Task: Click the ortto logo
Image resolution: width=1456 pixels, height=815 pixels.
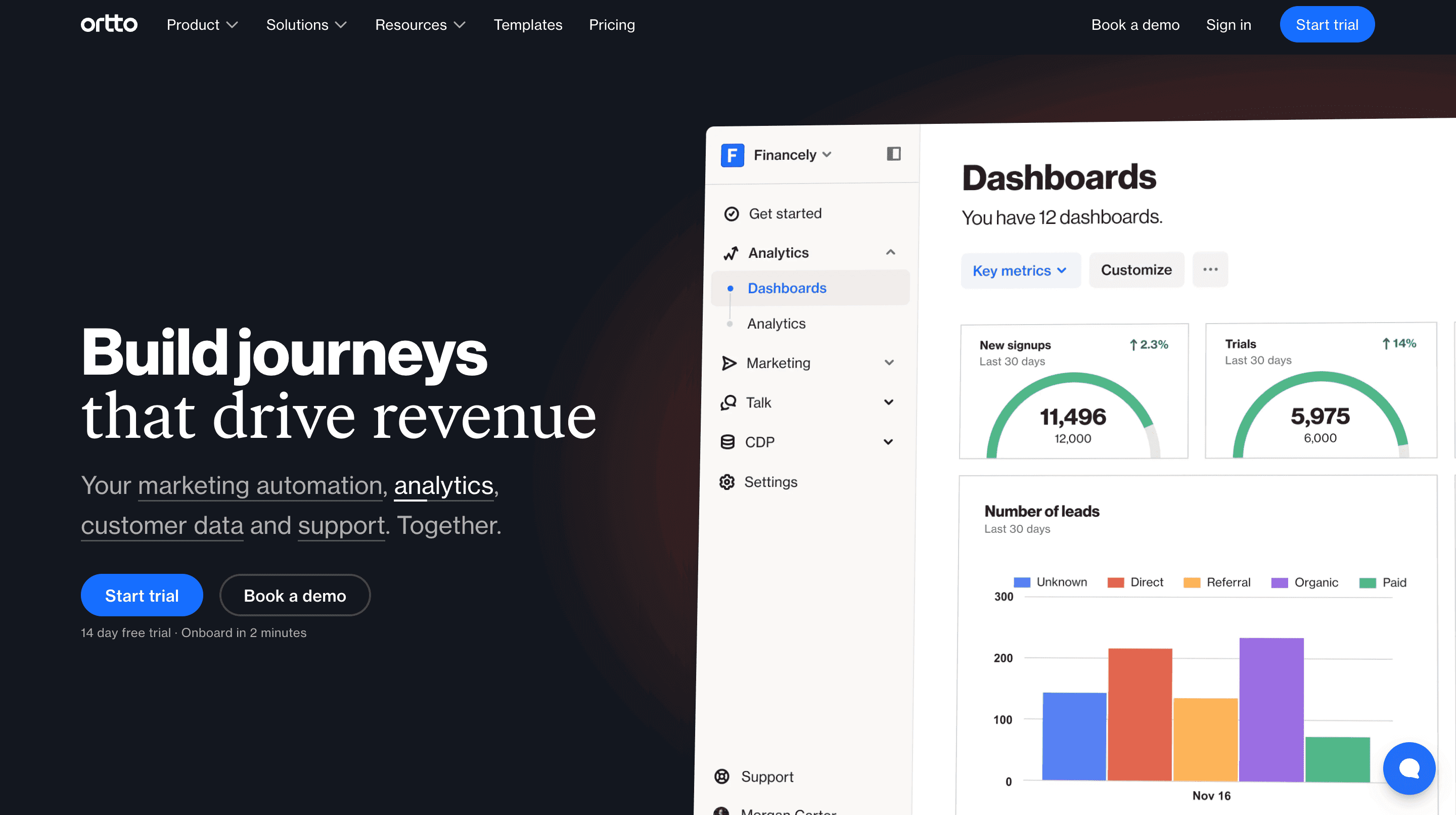Action: (x=109, y=24)
